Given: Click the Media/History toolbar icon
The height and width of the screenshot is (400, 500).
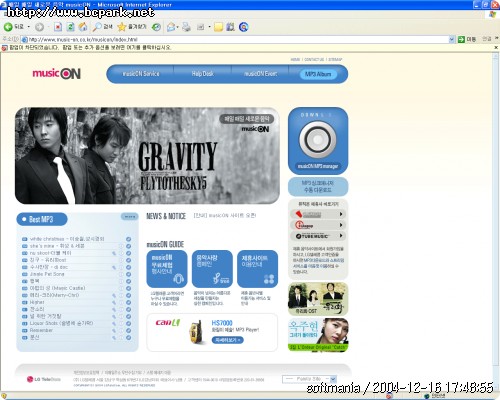Looking at the screenshot, I should (156, 27).
